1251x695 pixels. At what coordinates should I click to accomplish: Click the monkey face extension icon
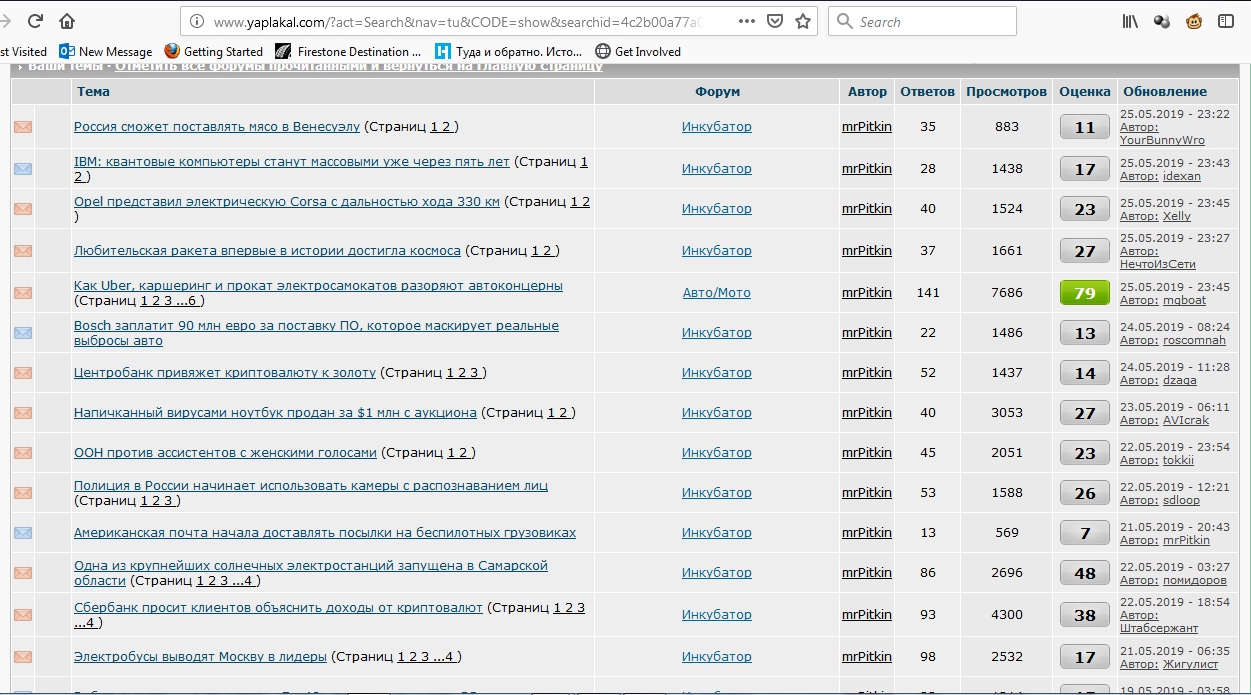tap(1194, 21)
